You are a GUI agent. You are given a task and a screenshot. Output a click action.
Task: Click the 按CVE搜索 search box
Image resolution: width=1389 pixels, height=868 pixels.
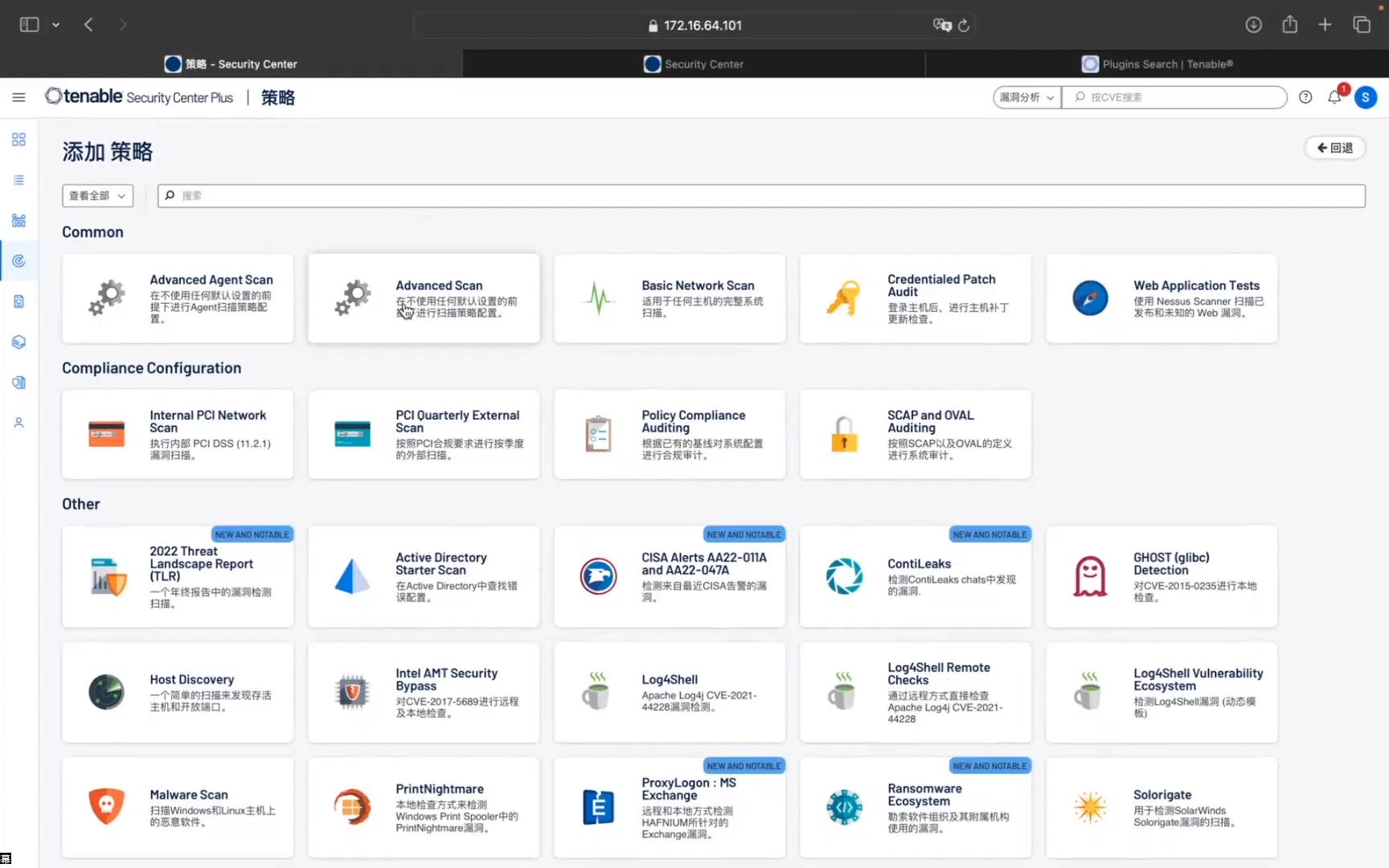click(x=1174, y=97)
